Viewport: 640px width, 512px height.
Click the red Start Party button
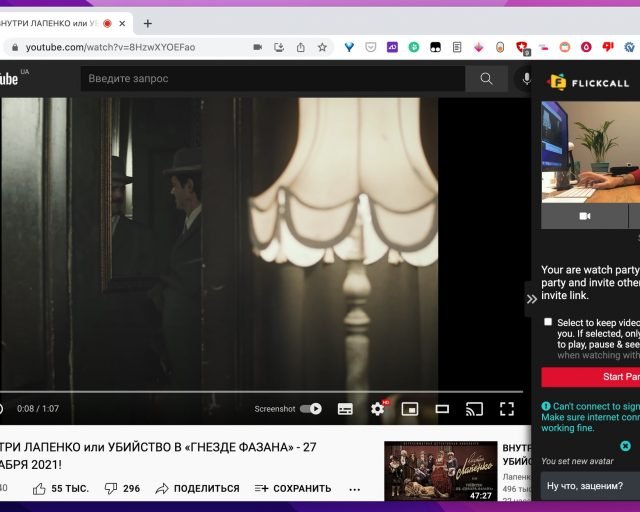[591, 377]
